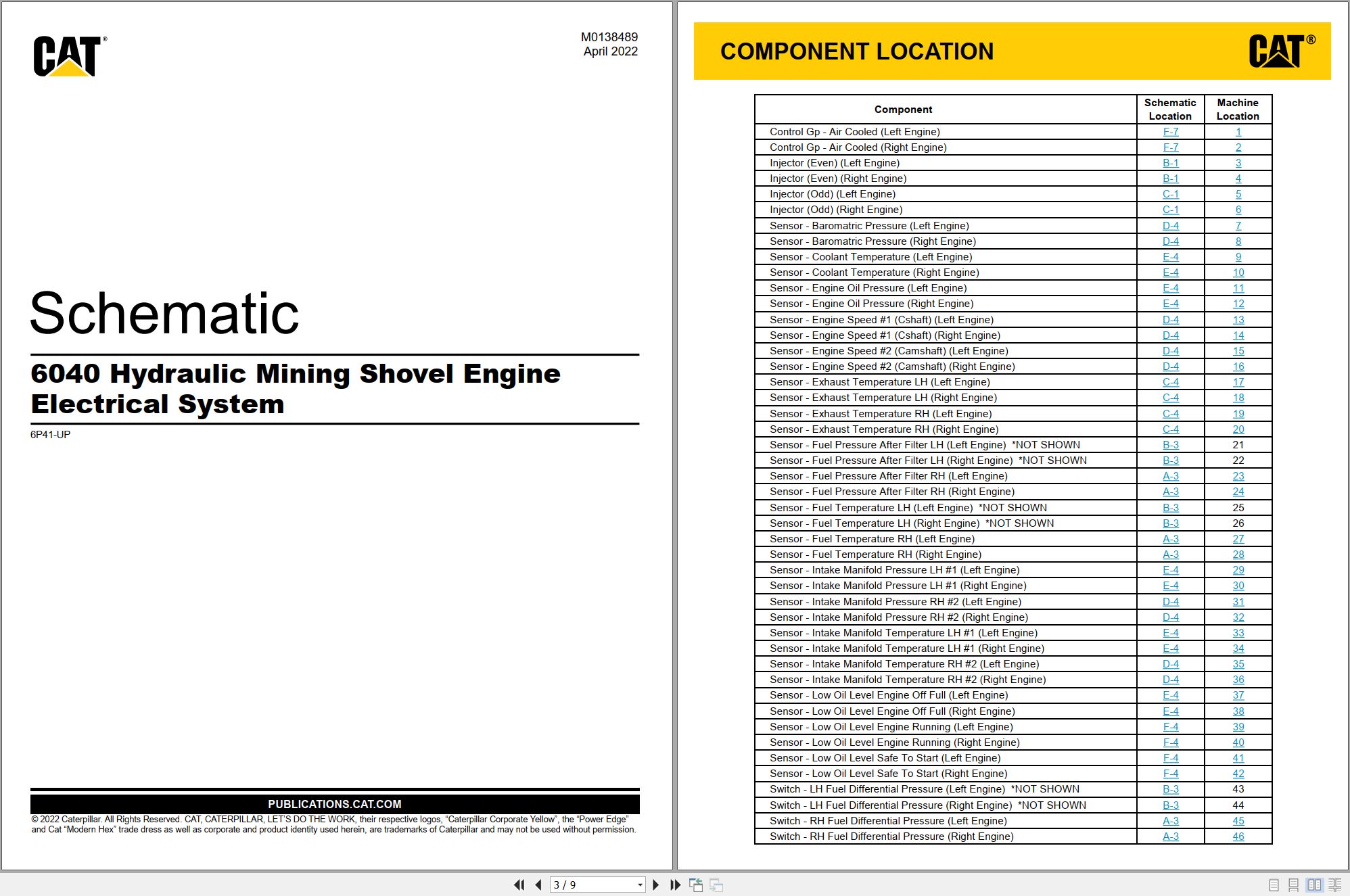
Task: Click A-3 for Fuel Temperature RH (Left Engine)
Action: click(x=1171, y=539)
